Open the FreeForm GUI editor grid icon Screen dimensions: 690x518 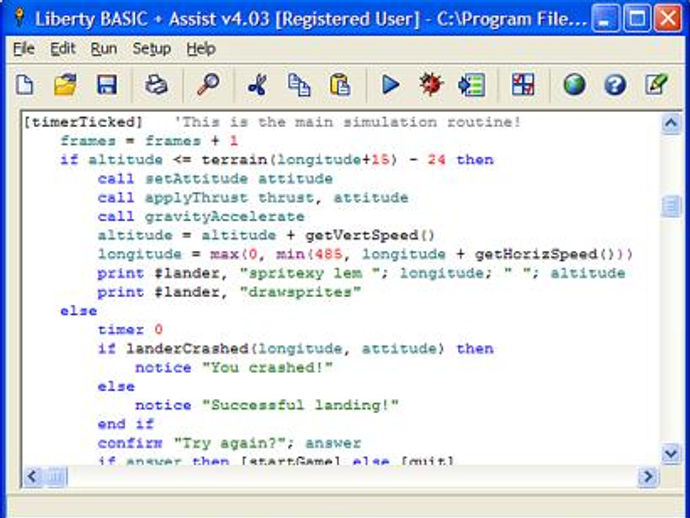tap(523, 84)
